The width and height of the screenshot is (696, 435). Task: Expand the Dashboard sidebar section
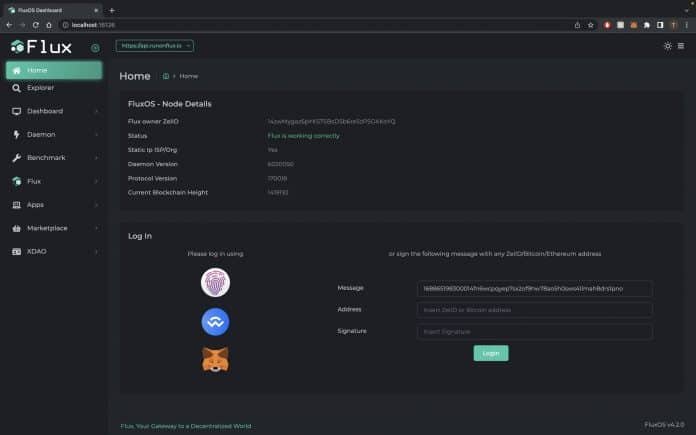54,111
